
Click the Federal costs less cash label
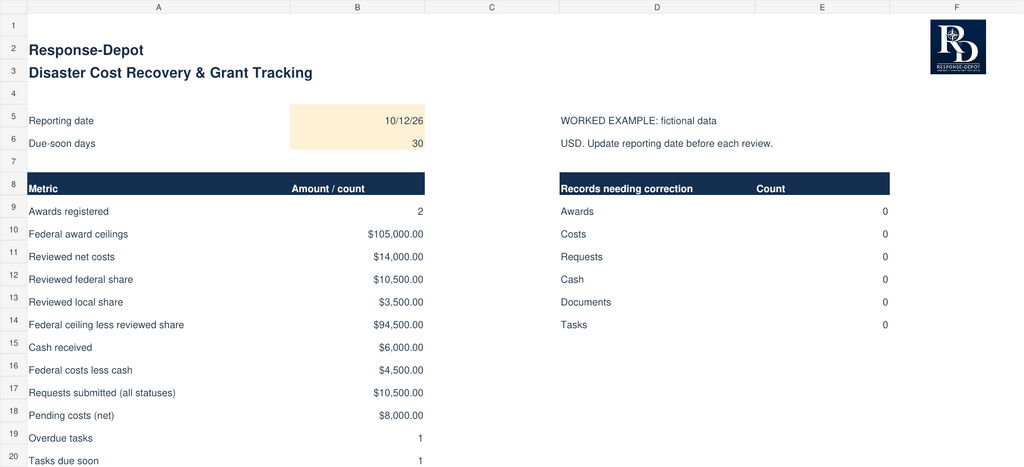pos(80,370)
